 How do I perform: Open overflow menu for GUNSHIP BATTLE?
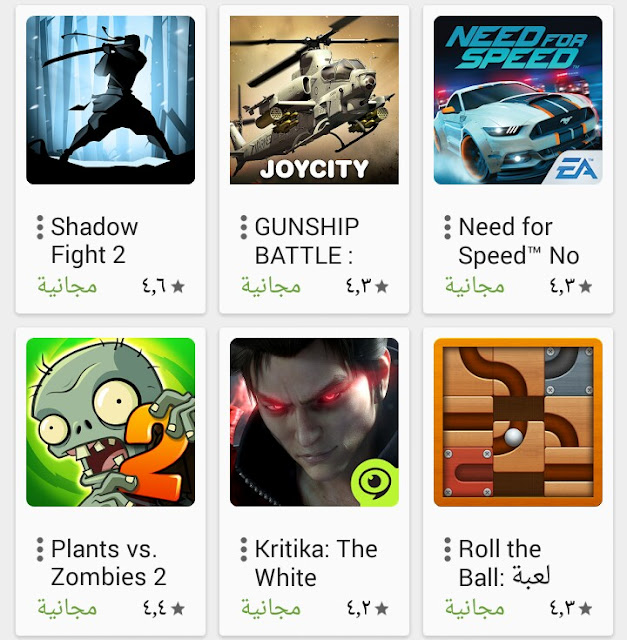244,227
